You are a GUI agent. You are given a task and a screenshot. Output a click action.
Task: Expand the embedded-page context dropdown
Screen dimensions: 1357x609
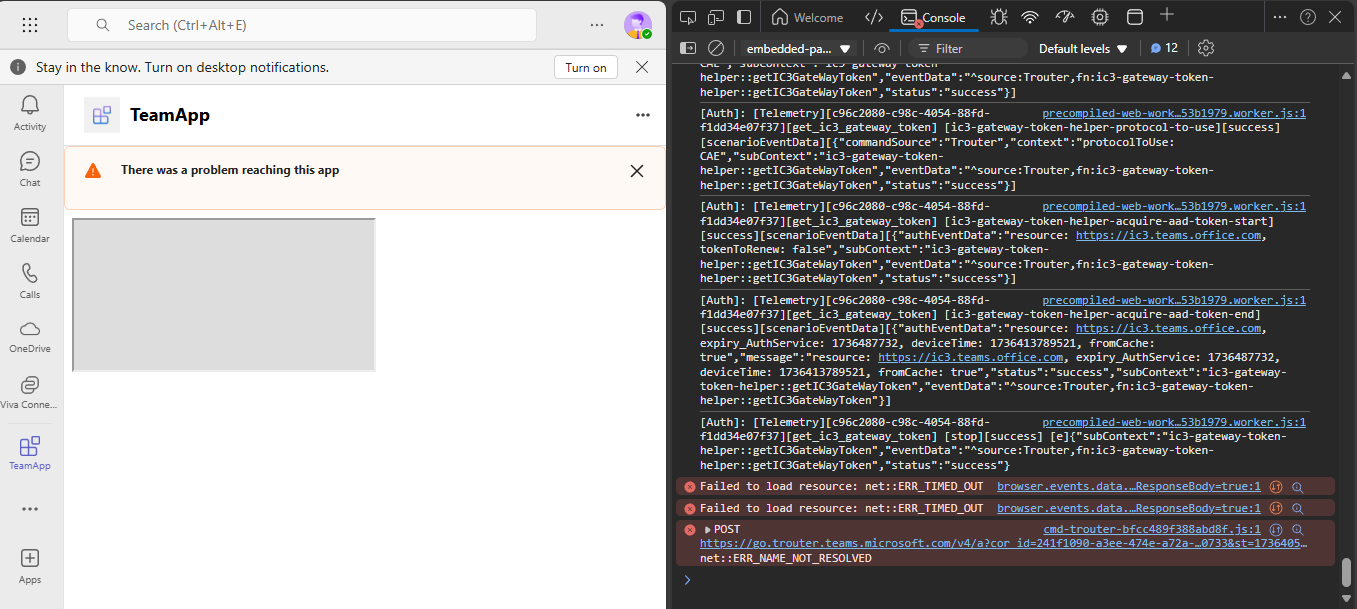(798, 48)
